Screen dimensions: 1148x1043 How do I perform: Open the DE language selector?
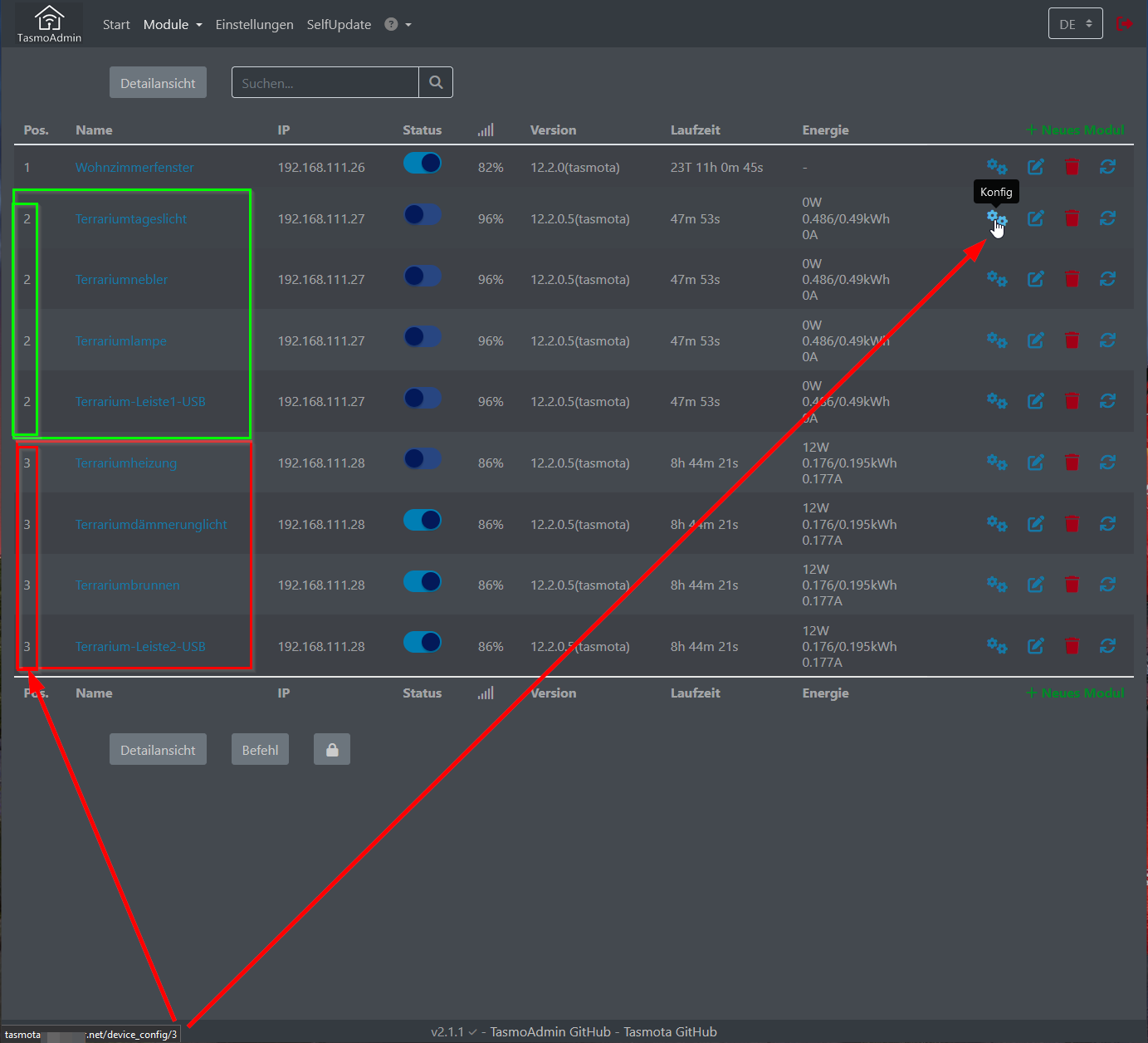tap(1075, 23)
